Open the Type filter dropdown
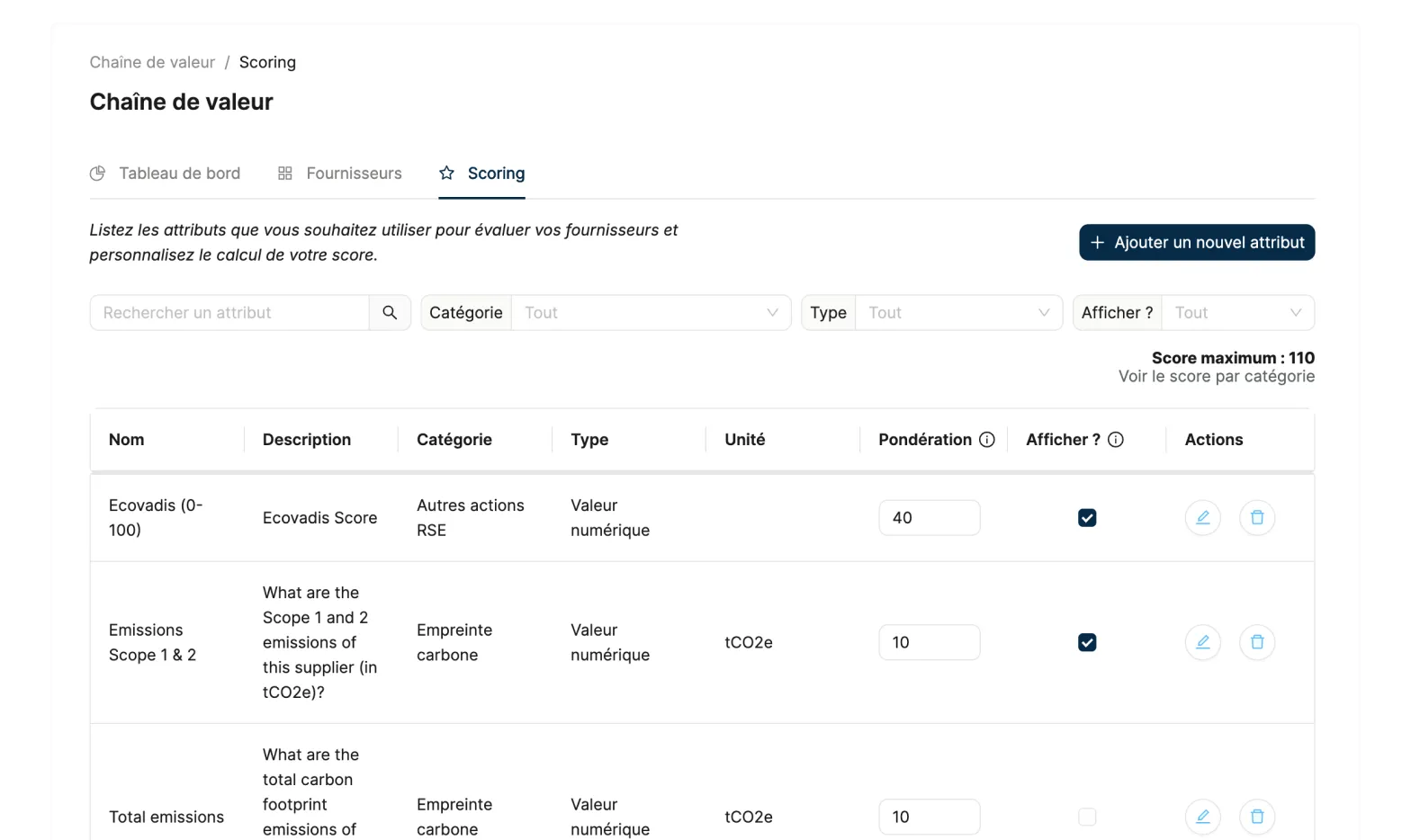 [x=958, y=313]
